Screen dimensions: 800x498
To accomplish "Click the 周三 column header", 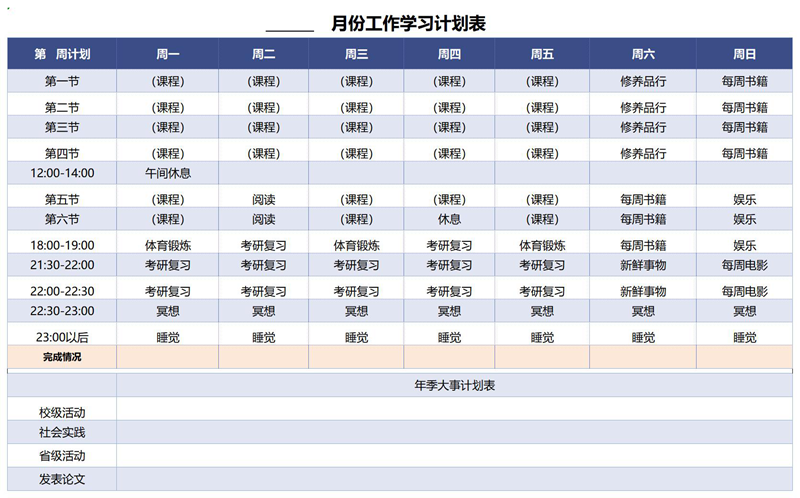I will pos(356,54).
